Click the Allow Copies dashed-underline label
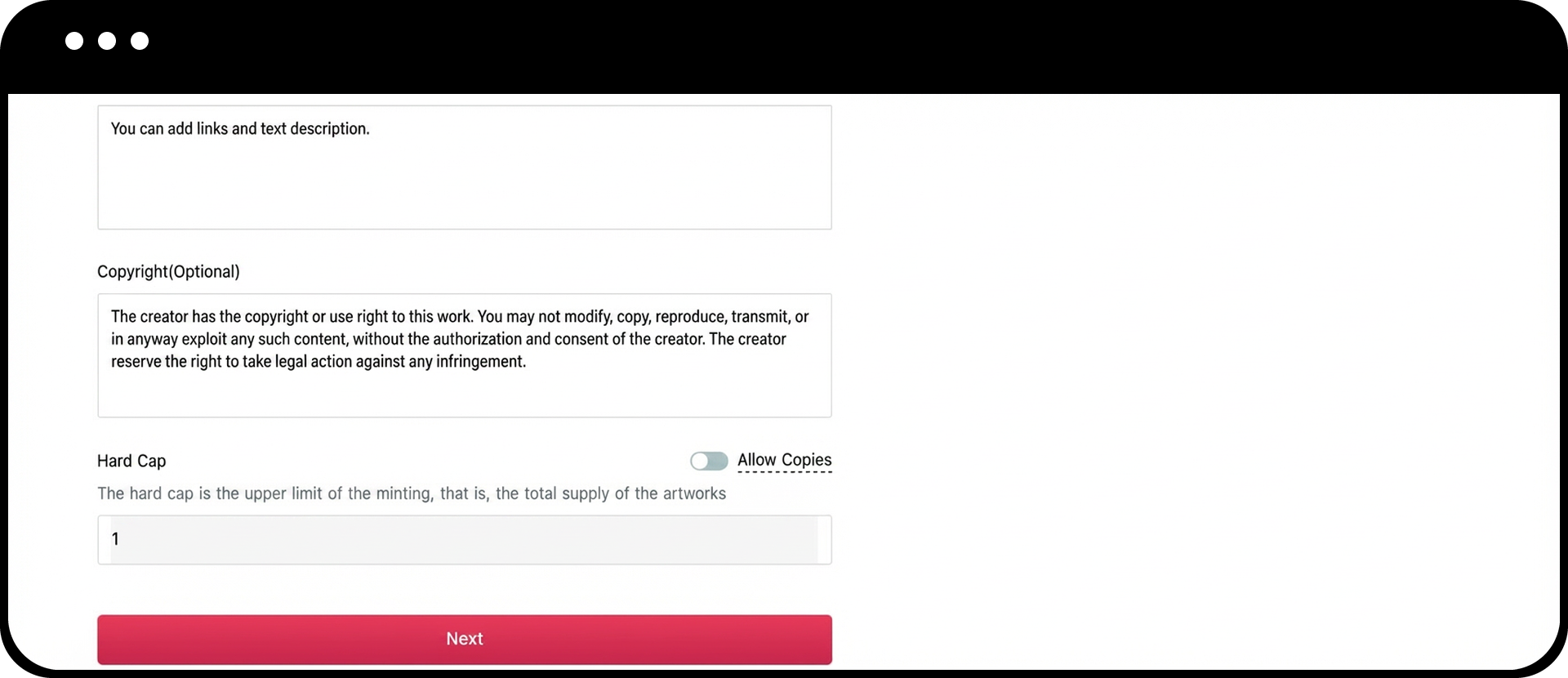The width and height of the screenshot is (1568, 678). [784, 460]
